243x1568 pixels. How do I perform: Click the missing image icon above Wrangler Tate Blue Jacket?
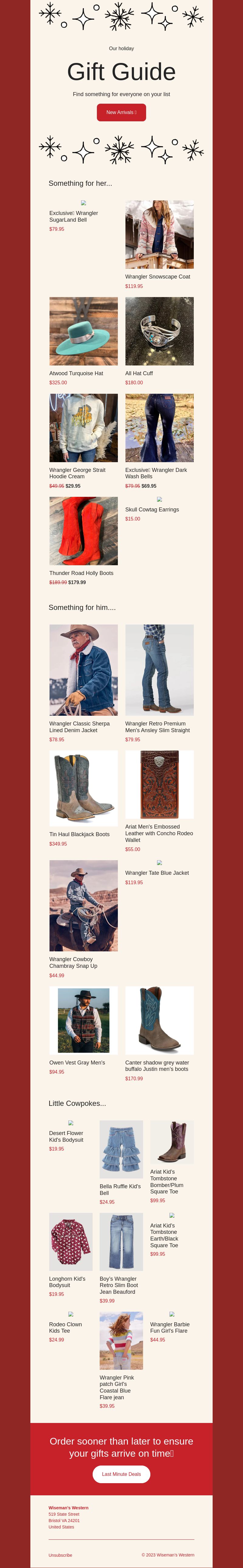coord(159,863)
